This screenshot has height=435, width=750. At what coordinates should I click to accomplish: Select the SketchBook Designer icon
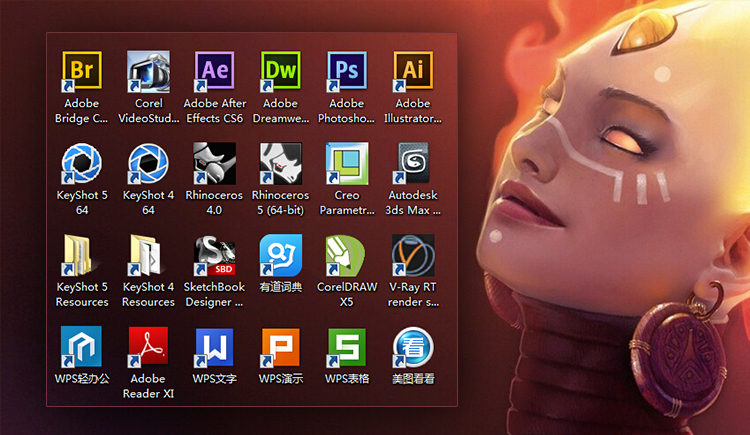coord(214,255)
